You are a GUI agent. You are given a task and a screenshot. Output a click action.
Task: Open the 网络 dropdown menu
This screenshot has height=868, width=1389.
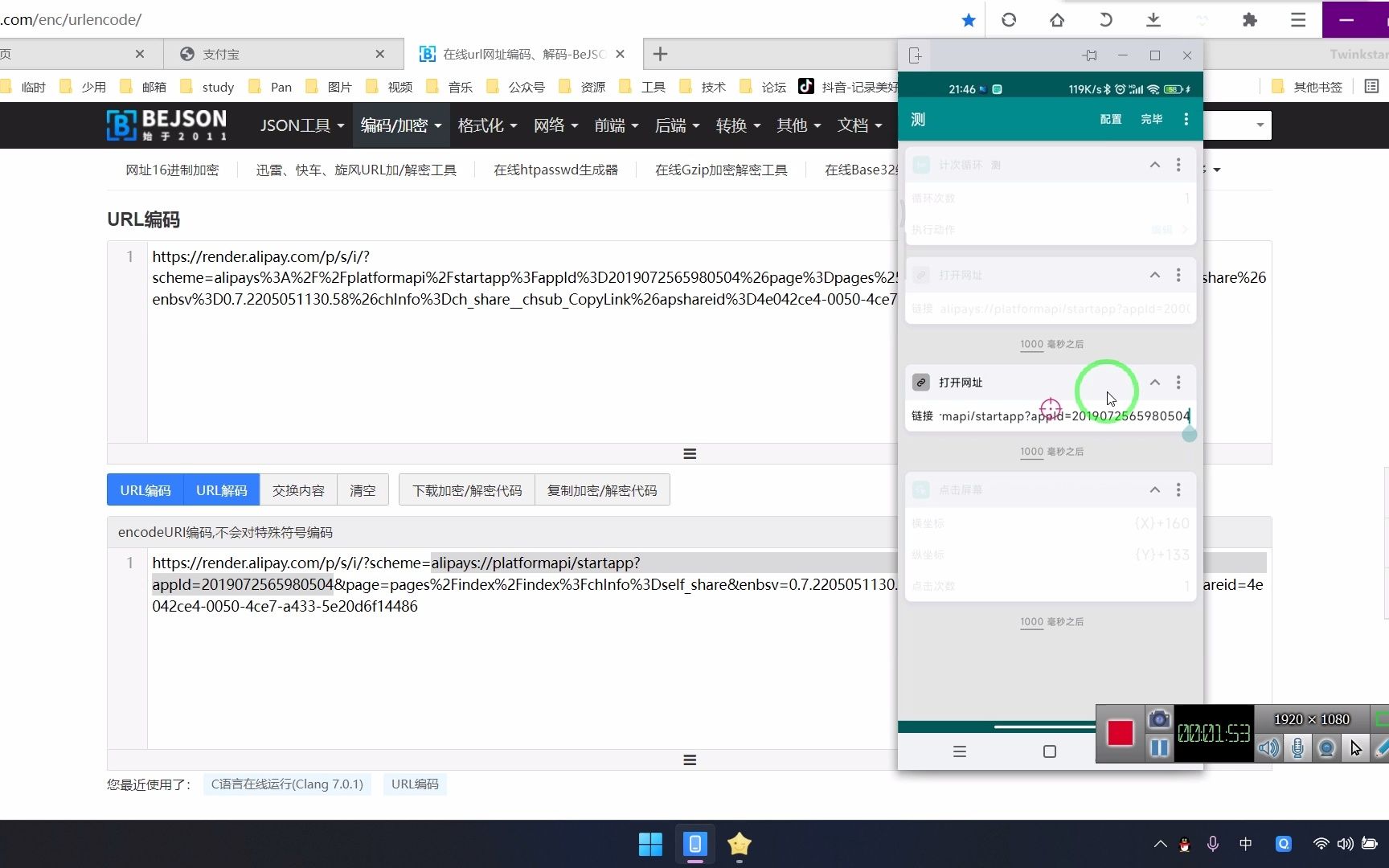click(x=555, y=125)
